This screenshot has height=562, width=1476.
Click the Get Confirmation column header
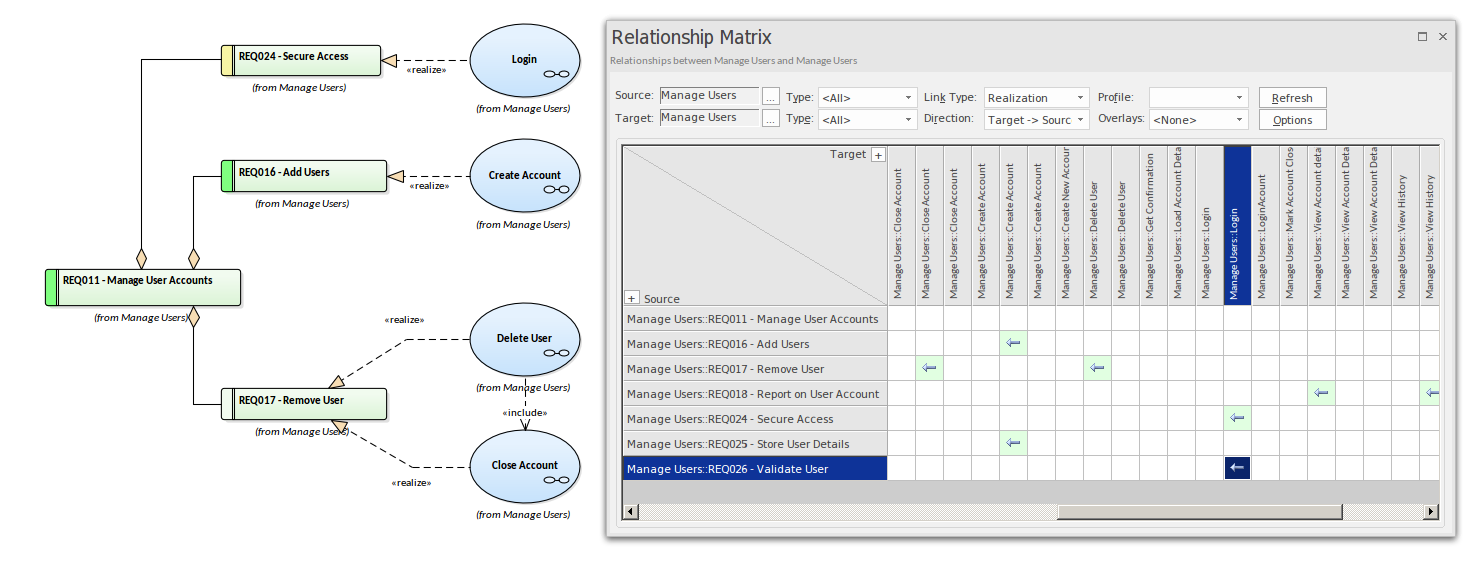tap(1153, 225)
